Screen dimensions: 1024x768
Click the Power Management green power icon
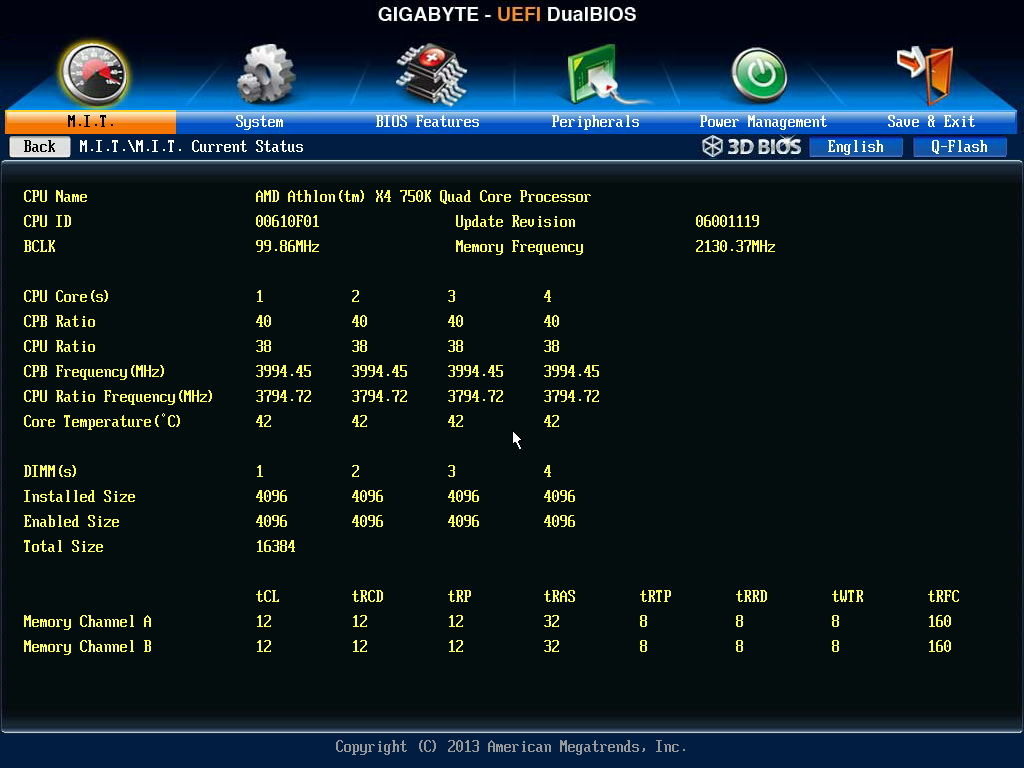pyautogui.click(x=758, y=74)
